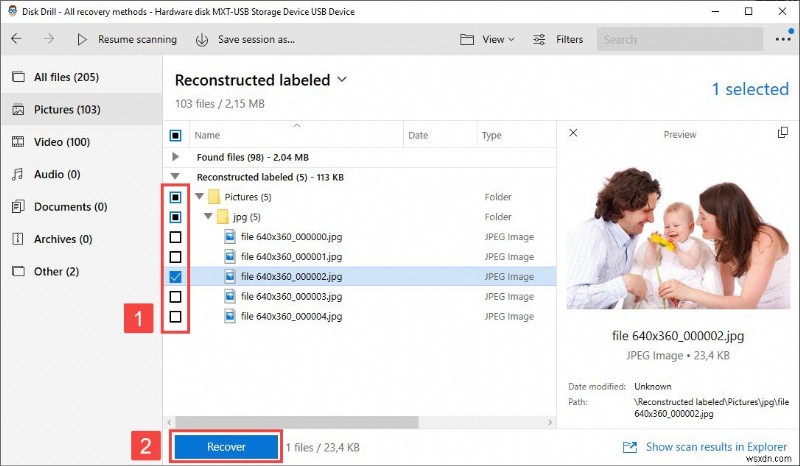Select Other (2) category

82,272
